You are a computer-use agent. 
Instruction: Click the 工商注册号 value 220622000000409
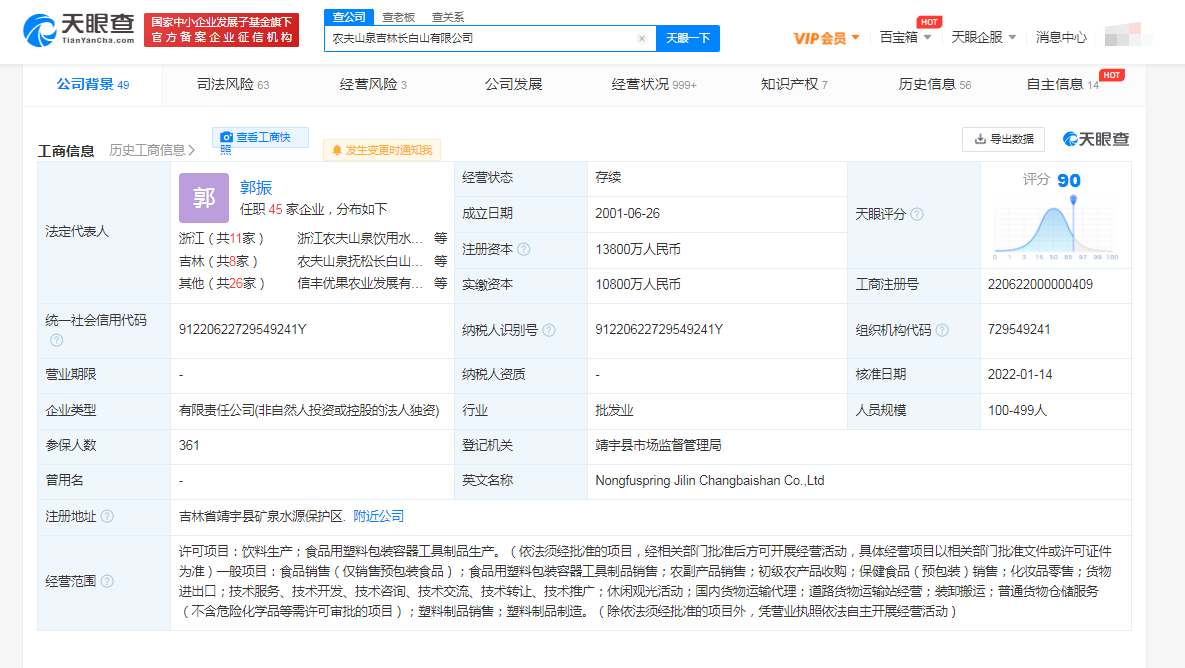pyautogui.click(x=1040, y=285)
